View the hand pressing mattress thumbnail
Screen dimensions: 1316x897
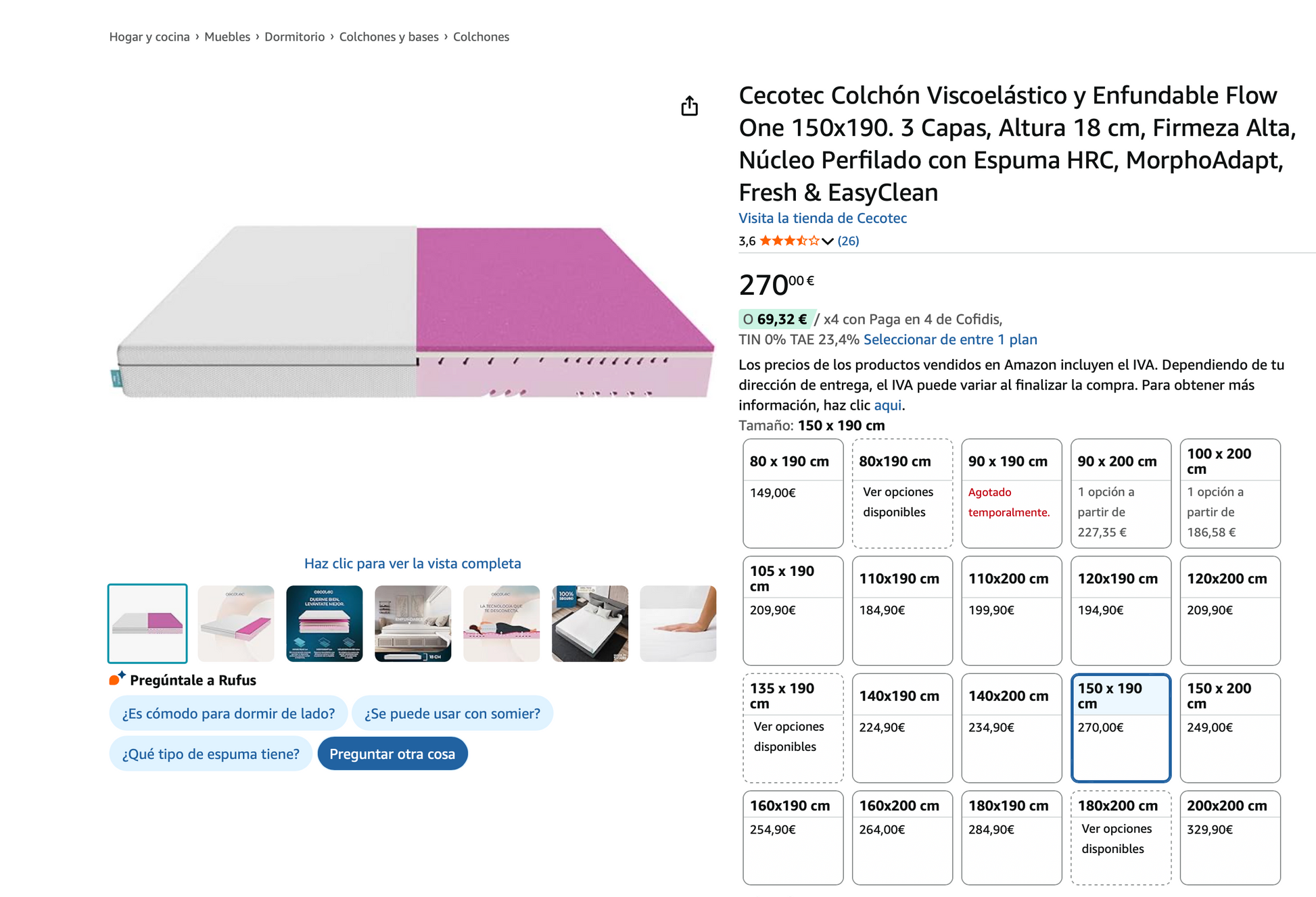(x=678, y=623)
